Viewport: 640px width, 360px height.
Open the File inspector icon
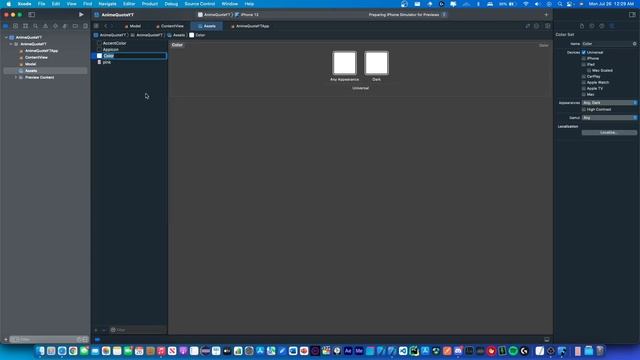click(x=582, y=26)
